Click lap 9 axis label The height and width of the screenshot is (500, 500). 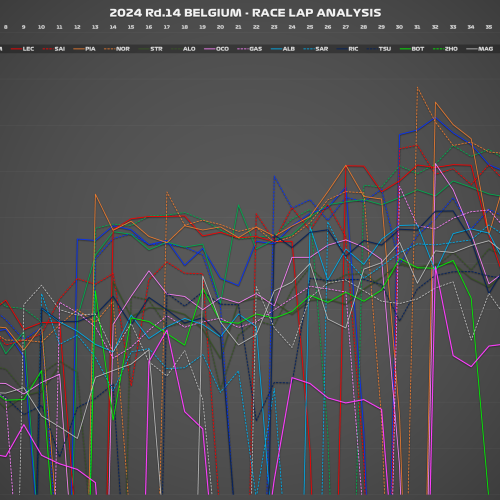(24, 27)
